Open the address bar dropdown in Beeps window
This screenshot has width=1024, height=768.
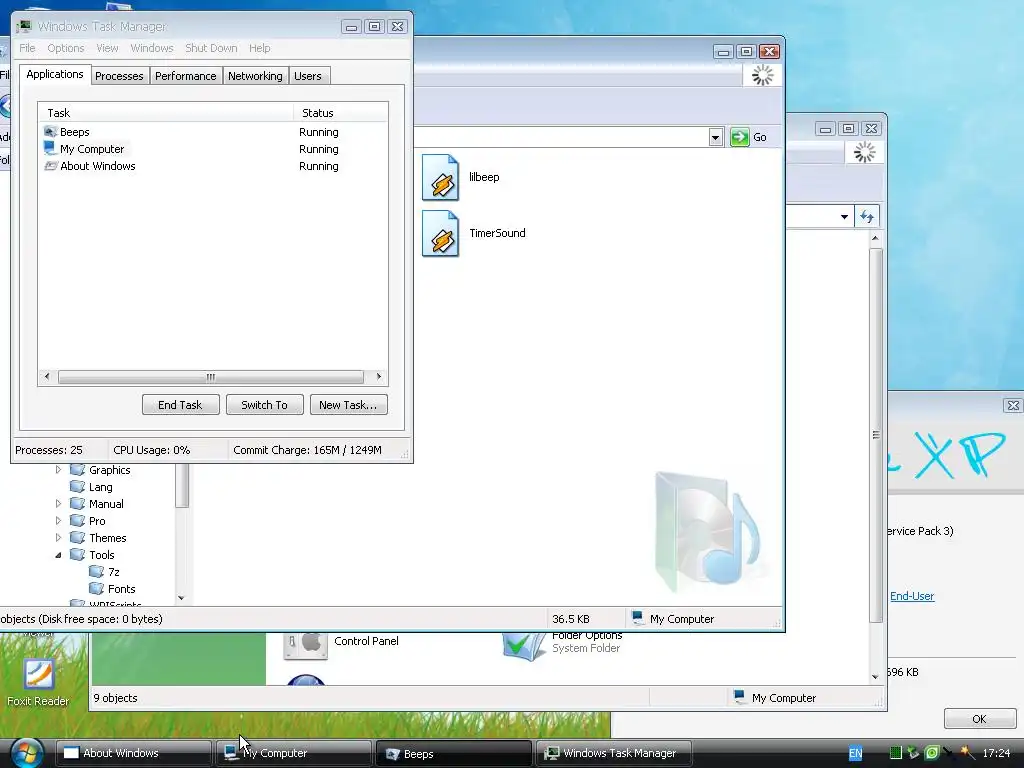click(716, 137)
